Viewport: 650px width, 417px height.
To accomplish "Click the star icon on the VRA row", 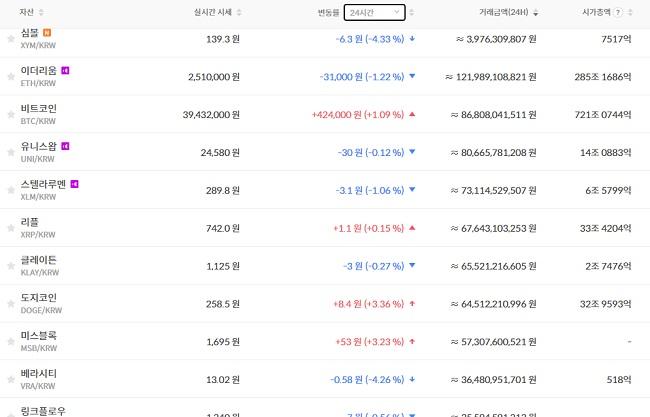I will pyautogui.click(x=11, y=378).
